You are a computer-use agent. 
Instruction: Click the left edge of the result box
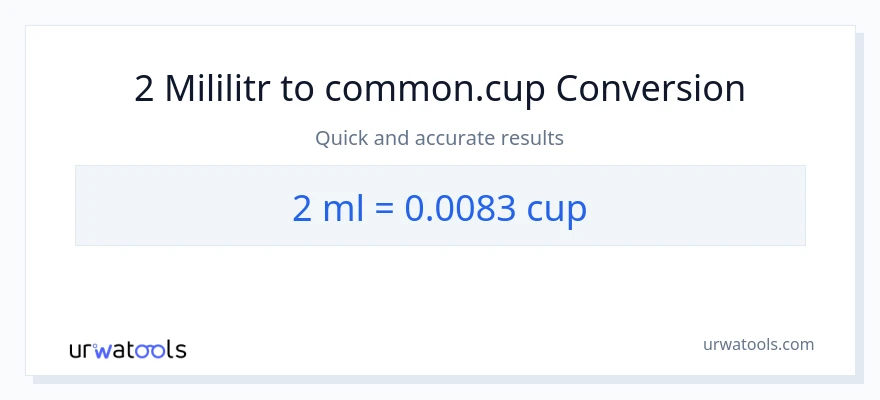(78, 206)
